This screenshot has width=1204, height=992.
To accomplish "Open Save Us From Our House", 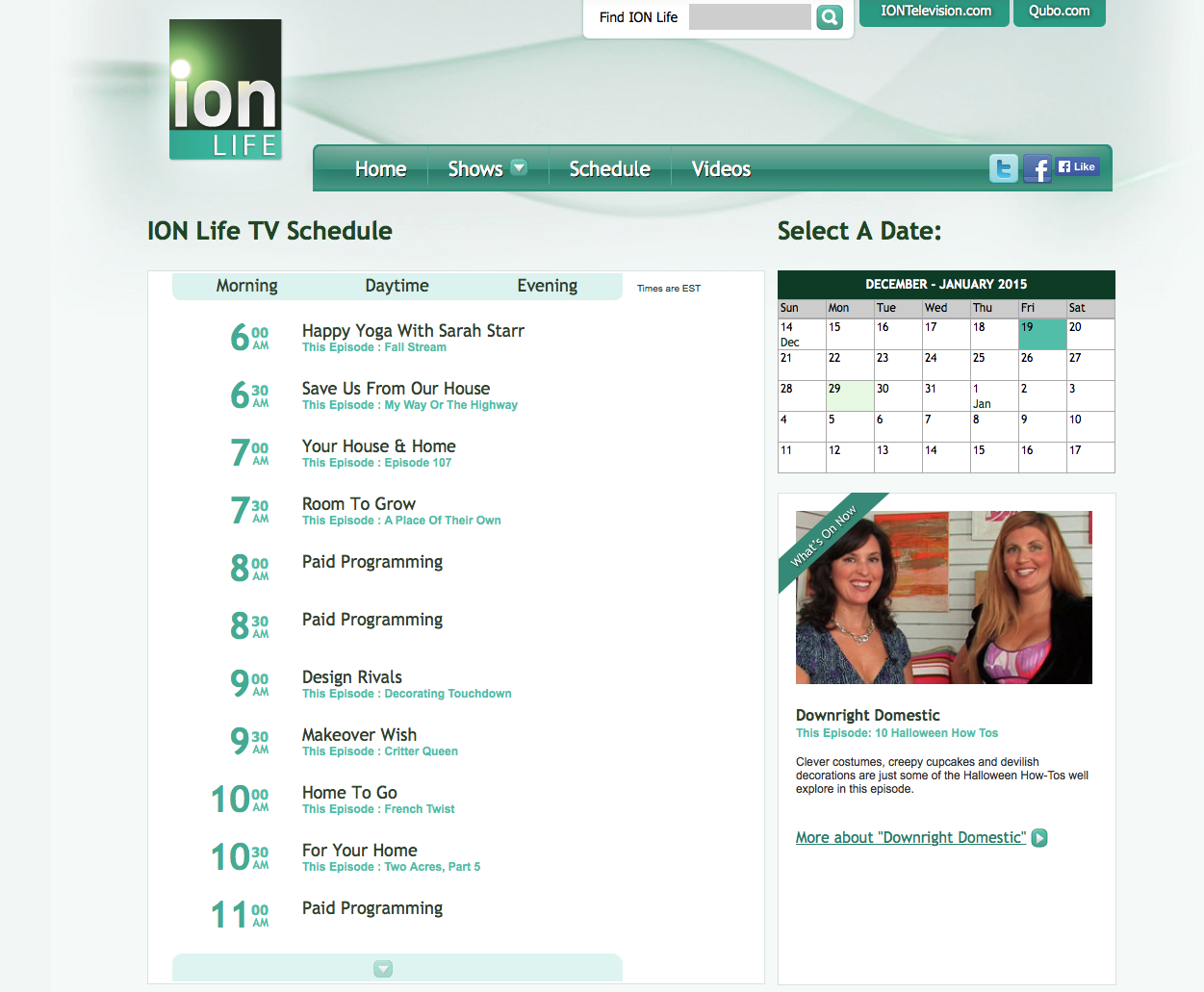I will pyautogui.click(x=396, y=389).
